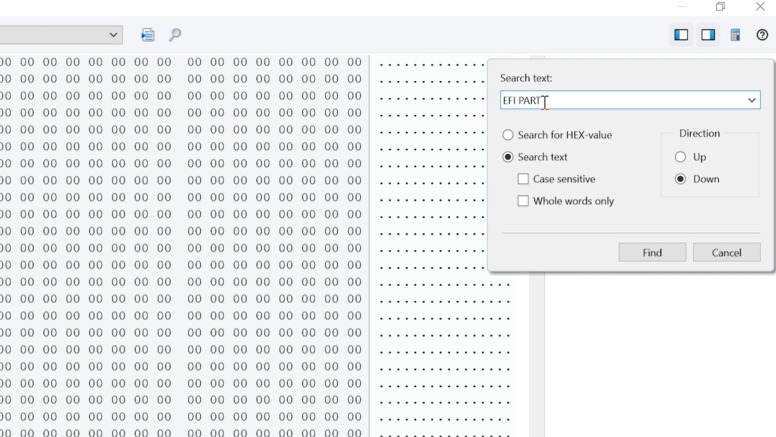Open the go-to sector toolbar icon
The width and height of the screenshot is (776, 437).
(147, 35)
